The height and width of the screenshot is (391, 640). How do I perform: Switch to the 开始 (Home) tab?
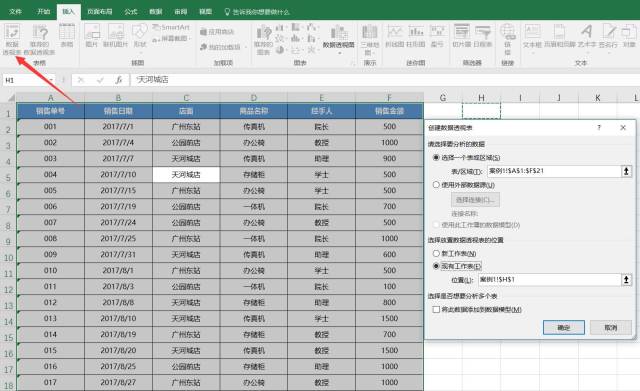(44, 11)
